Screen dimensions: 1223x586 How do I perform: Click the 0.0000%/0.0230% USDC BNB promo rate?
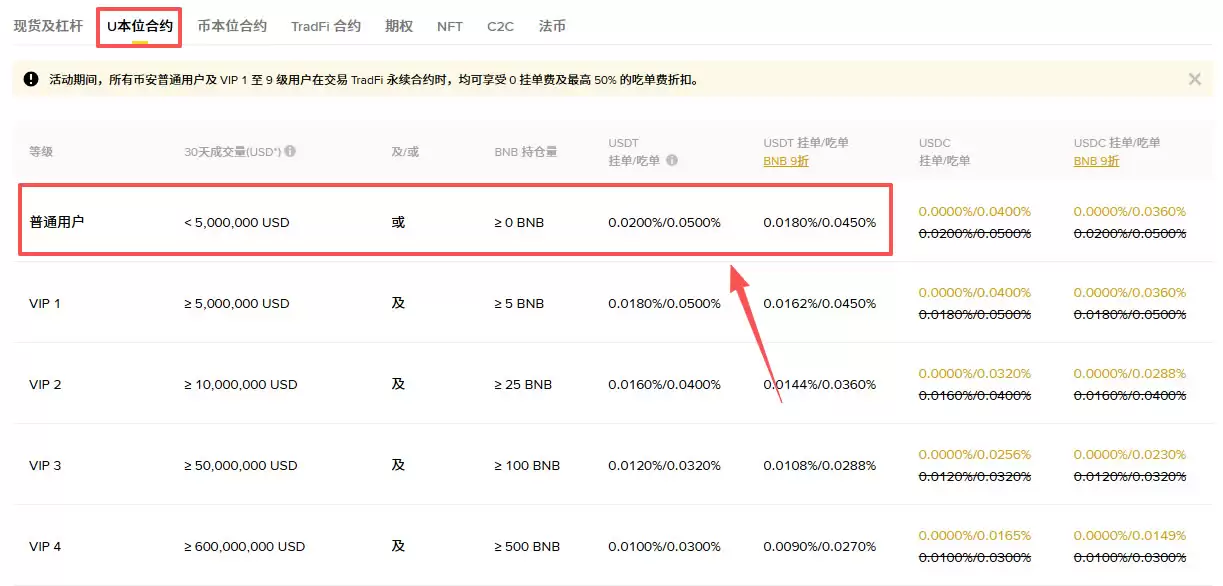[x=1130, y=454]
